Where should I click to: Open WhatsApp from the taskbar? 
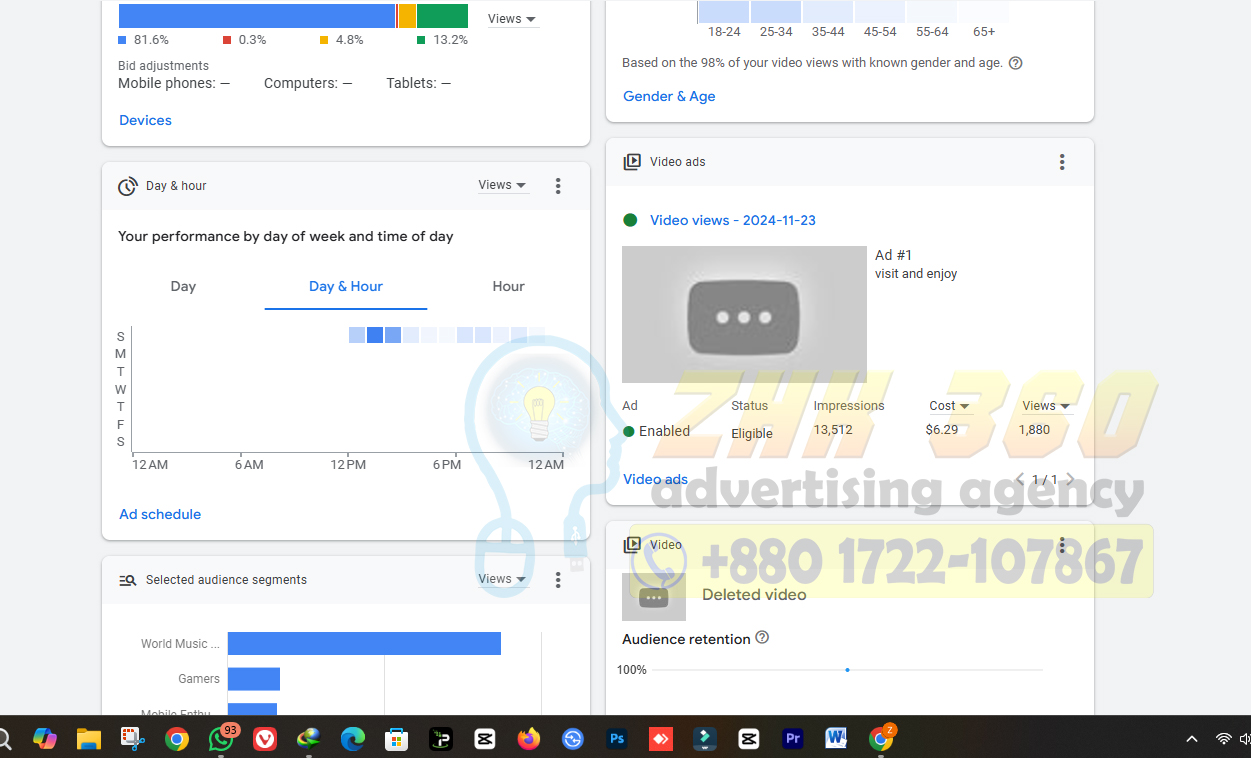pos(221,739)
